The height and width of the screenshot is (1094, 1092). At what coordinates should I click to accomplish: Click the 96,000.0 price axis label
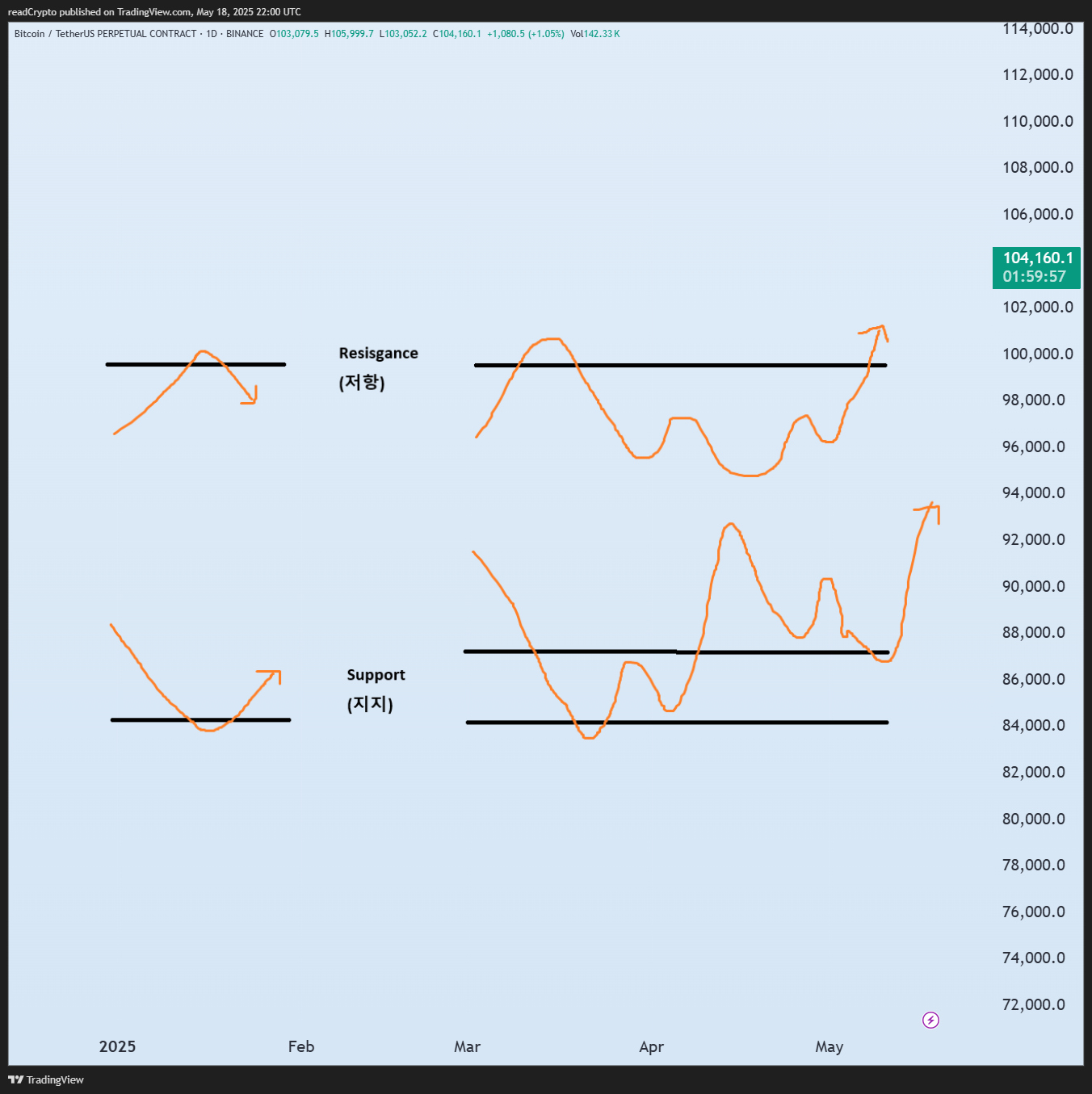(x=1034, y=446)
